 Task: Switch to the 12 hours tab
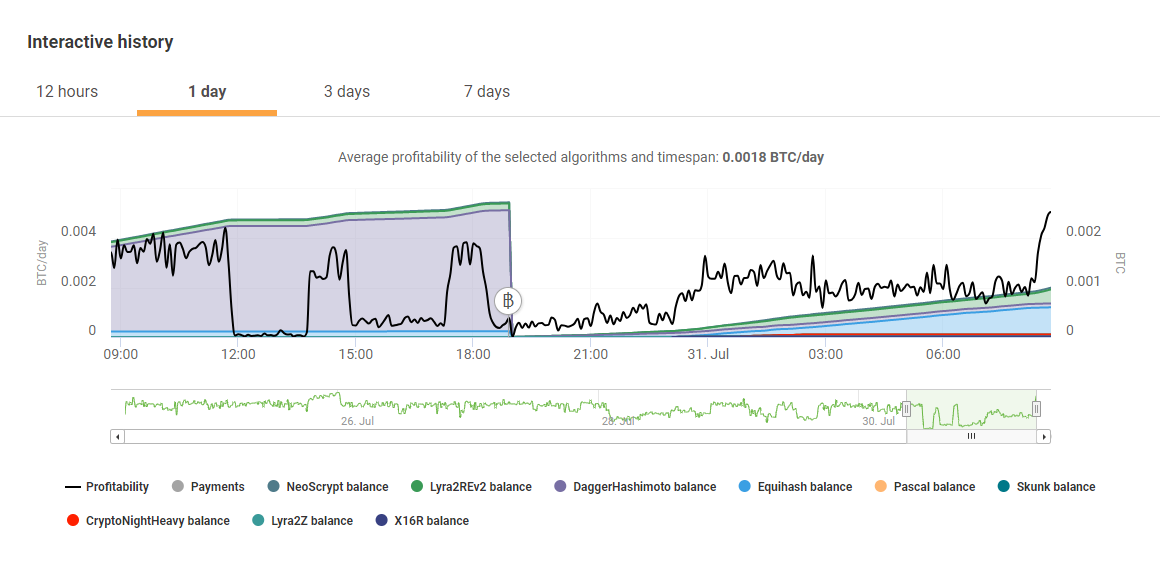67,92
